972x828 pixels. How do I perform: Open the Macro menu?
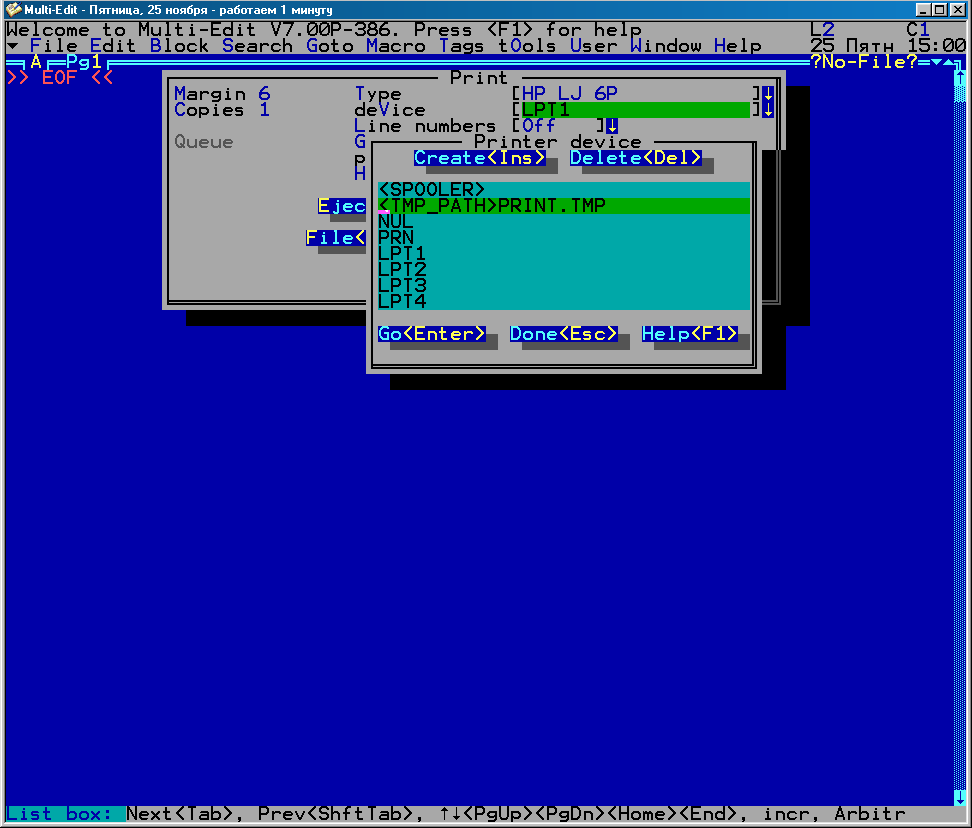[395, 46]
